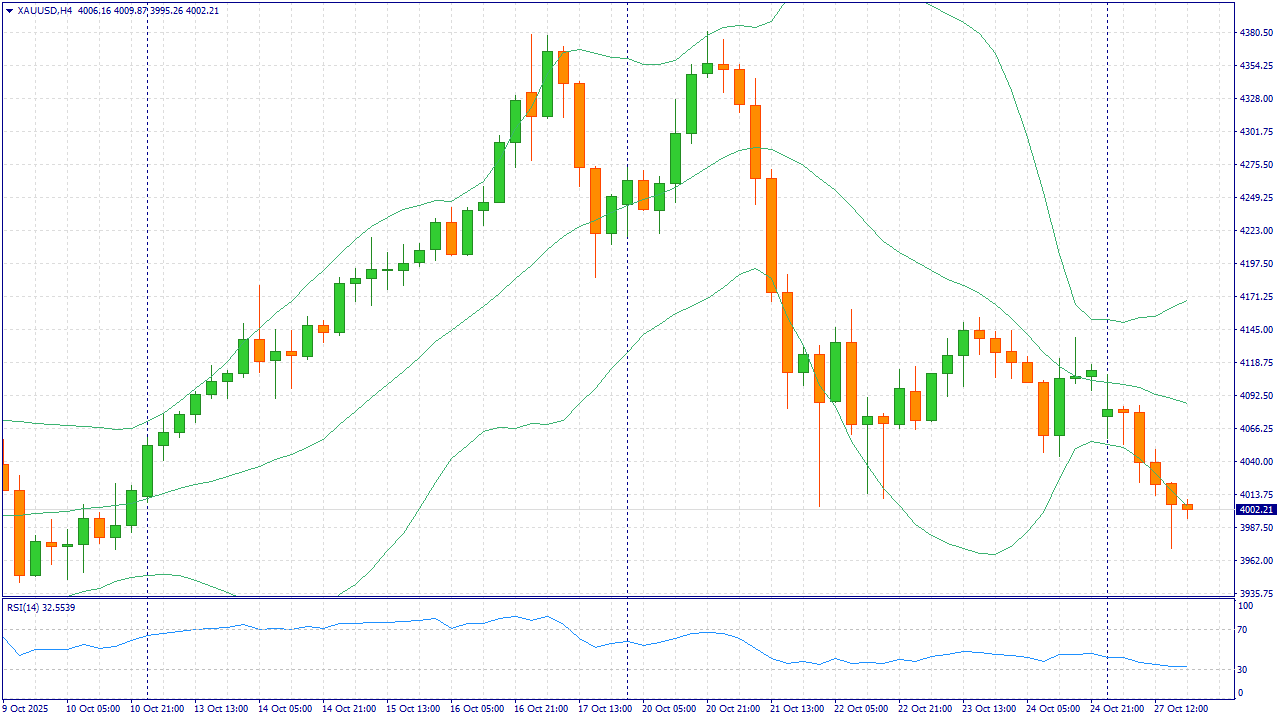1280x720 pixels.
Task: Click the 20 Oct 21:00 time label
Action: (732, 709)
